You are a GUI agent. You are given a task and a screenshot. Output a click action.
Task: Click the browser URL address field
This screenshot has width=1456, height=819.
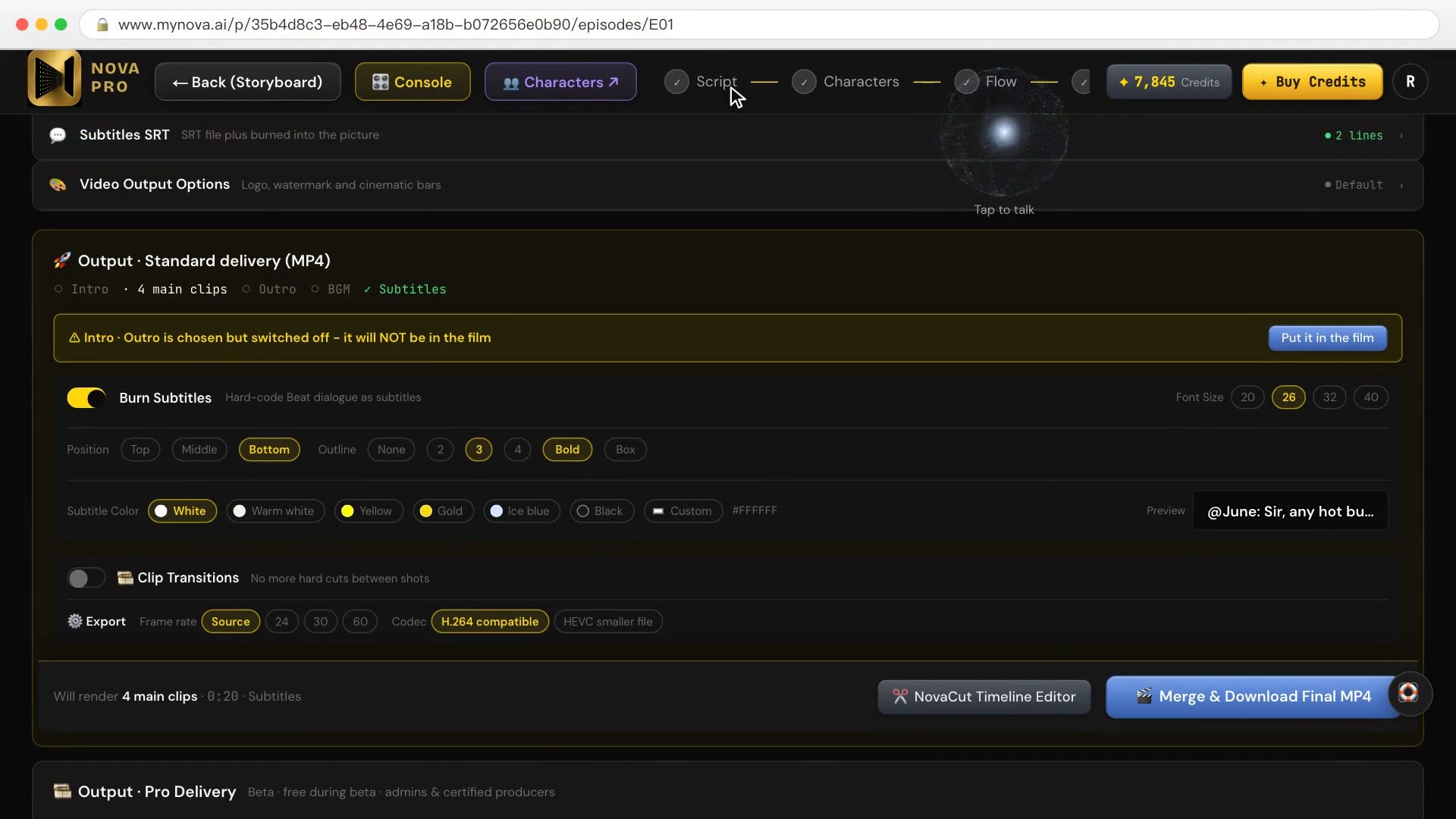758,25
